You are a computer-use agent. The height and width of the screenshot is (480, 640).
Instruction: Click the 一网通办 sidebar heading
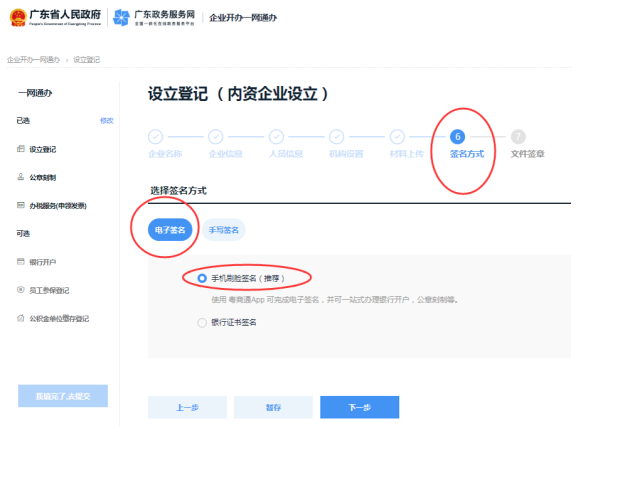pos(35,93)
